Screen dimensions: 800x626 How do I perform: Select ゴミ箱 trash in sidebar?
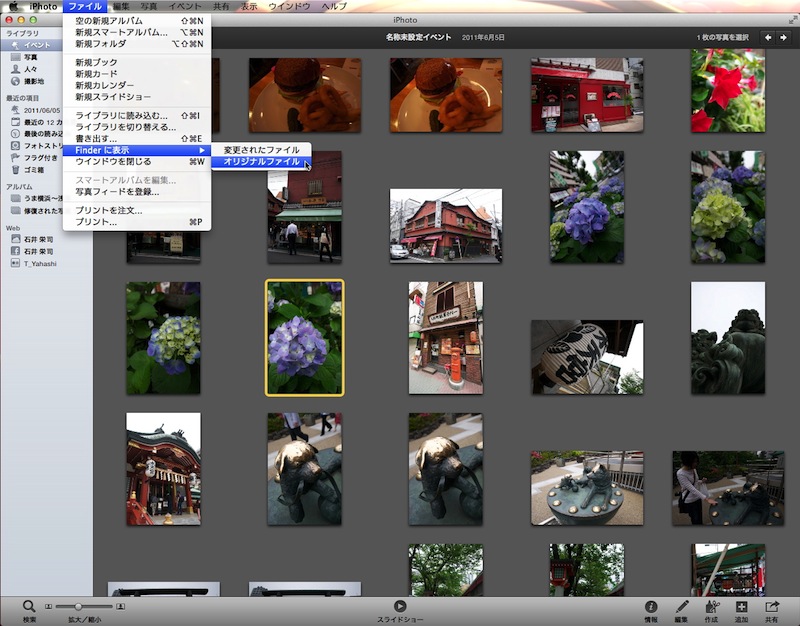34,170
